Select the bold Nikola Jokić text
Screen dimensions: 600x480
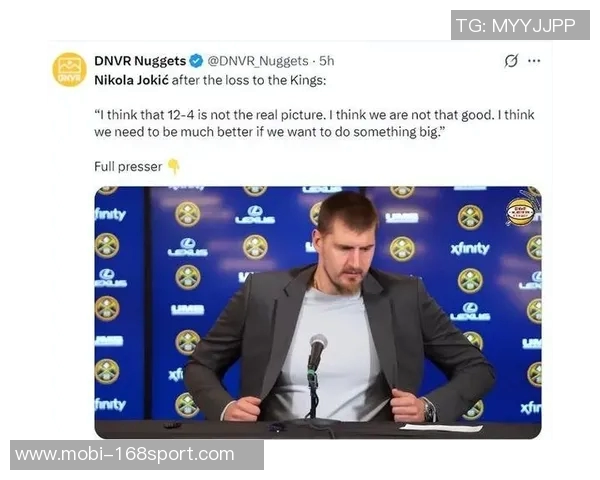pos(131,80)
